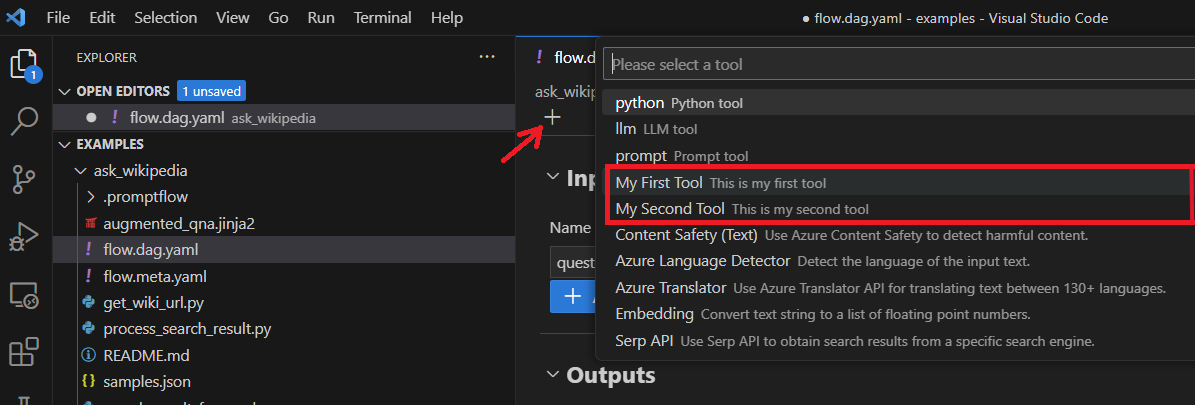This screenshot has height=405, width=1195.
Task: Open the Explorer activity bar icon
Action: (x=24, y=66)
